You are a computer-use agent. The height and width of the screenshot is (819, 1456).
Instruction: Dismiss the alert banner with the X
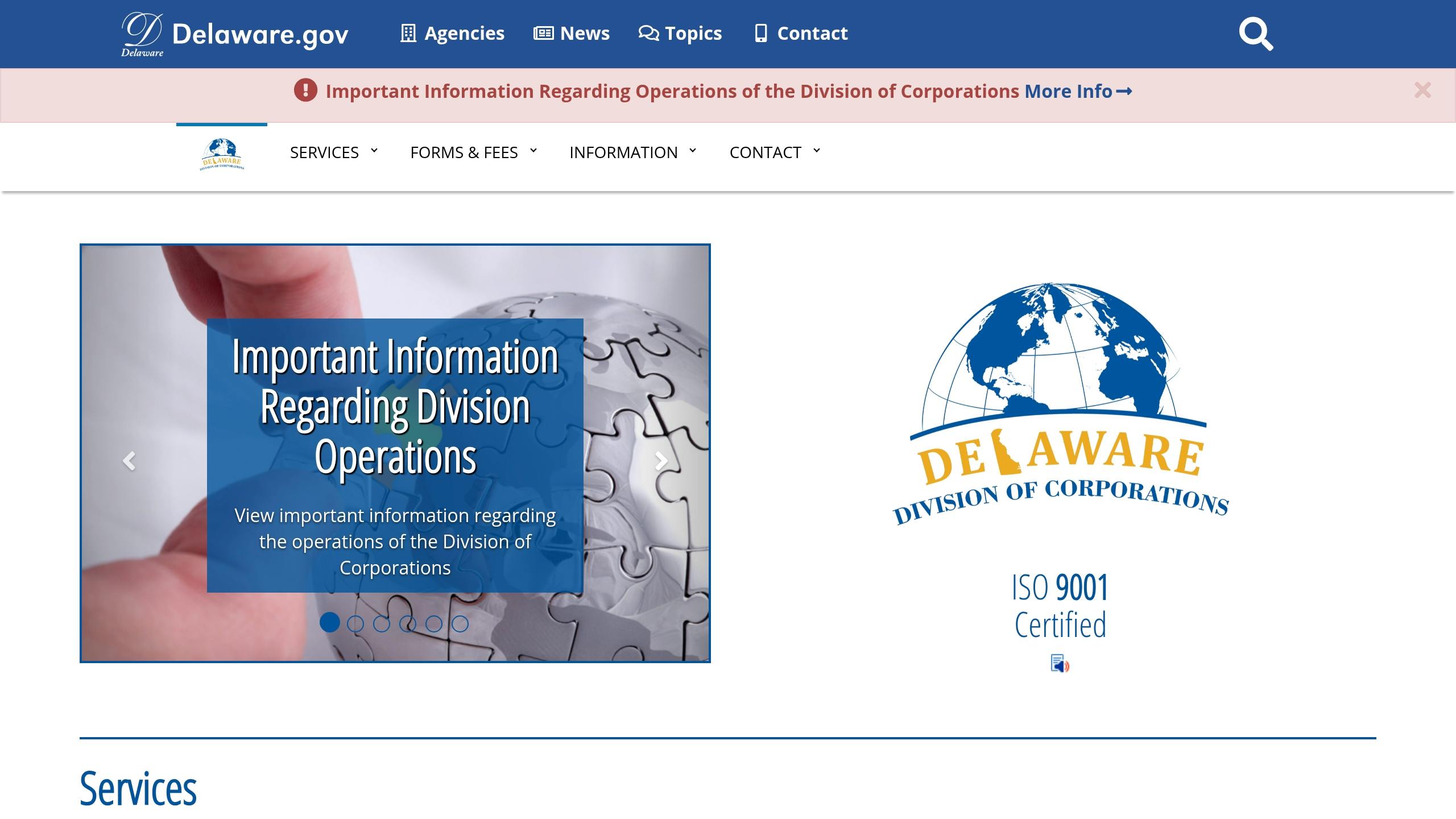(1423, 90)
